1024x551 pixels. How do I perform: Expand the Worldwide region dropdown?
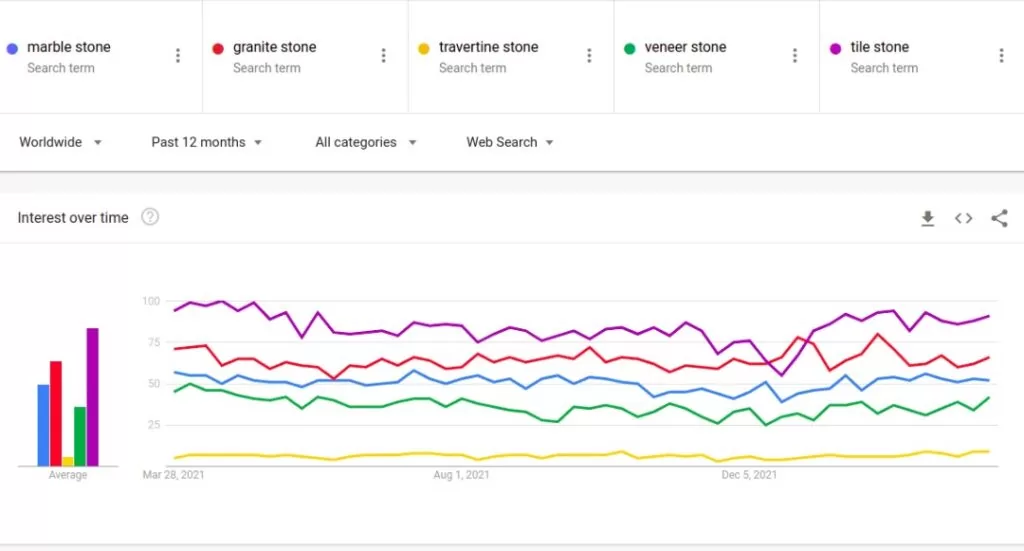[x=61, y=142]
